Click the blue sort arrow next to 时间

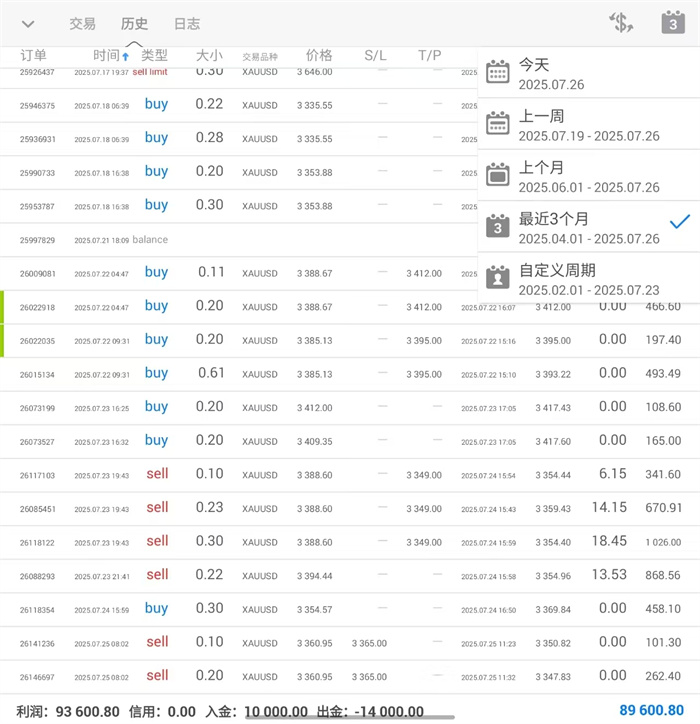(x=125, y=57)
